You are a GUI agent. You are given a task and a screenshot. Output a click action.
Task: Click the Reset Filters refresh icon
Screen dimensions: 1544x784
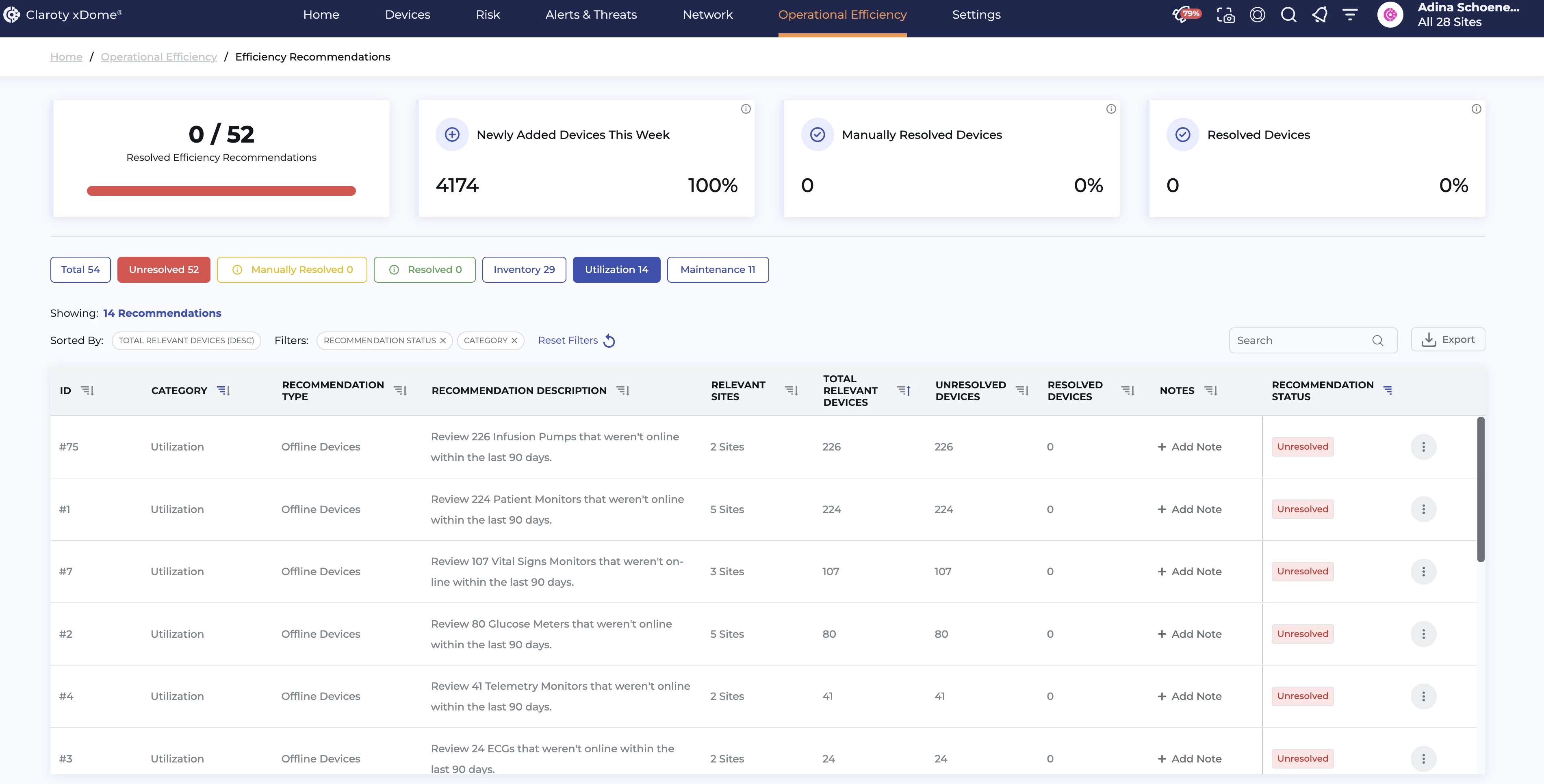coord(609,340)
